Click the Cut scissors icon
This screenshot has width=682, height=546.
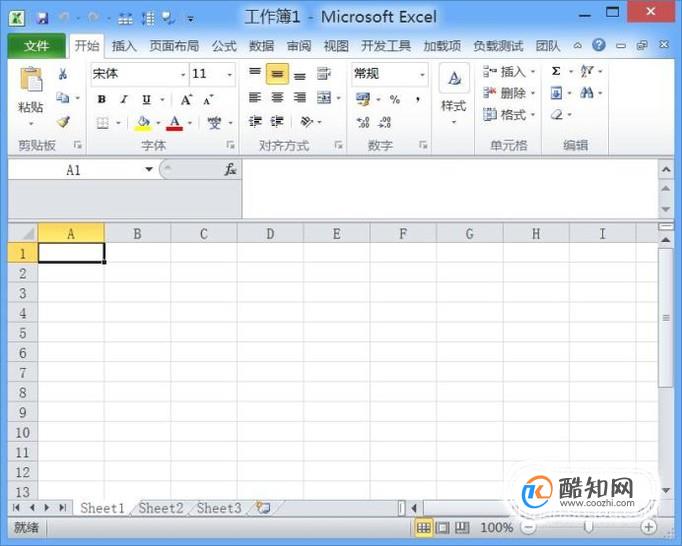[x=63, y=74]
